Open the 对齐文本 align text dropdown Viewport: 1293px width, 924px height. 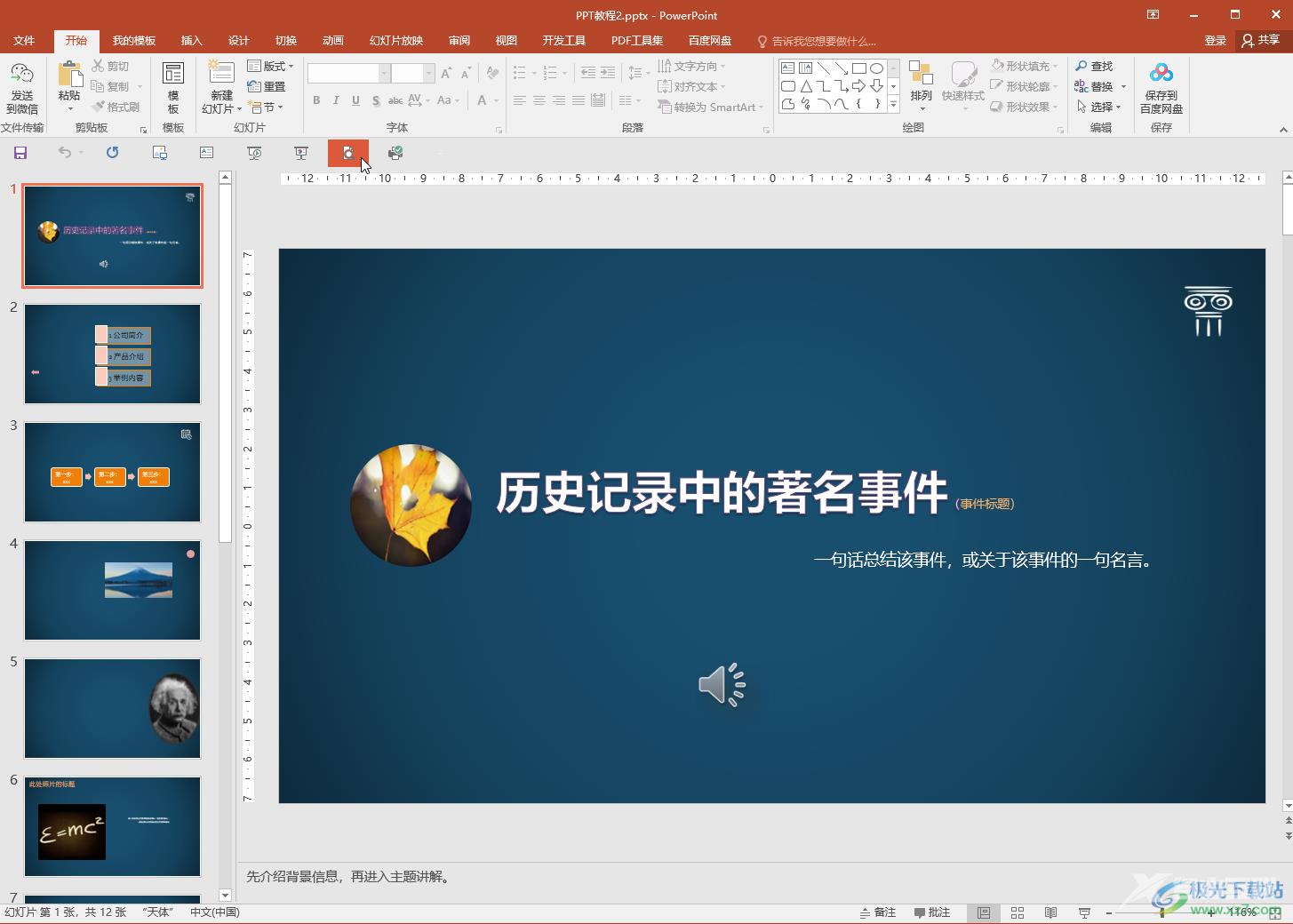coord(691,86)
